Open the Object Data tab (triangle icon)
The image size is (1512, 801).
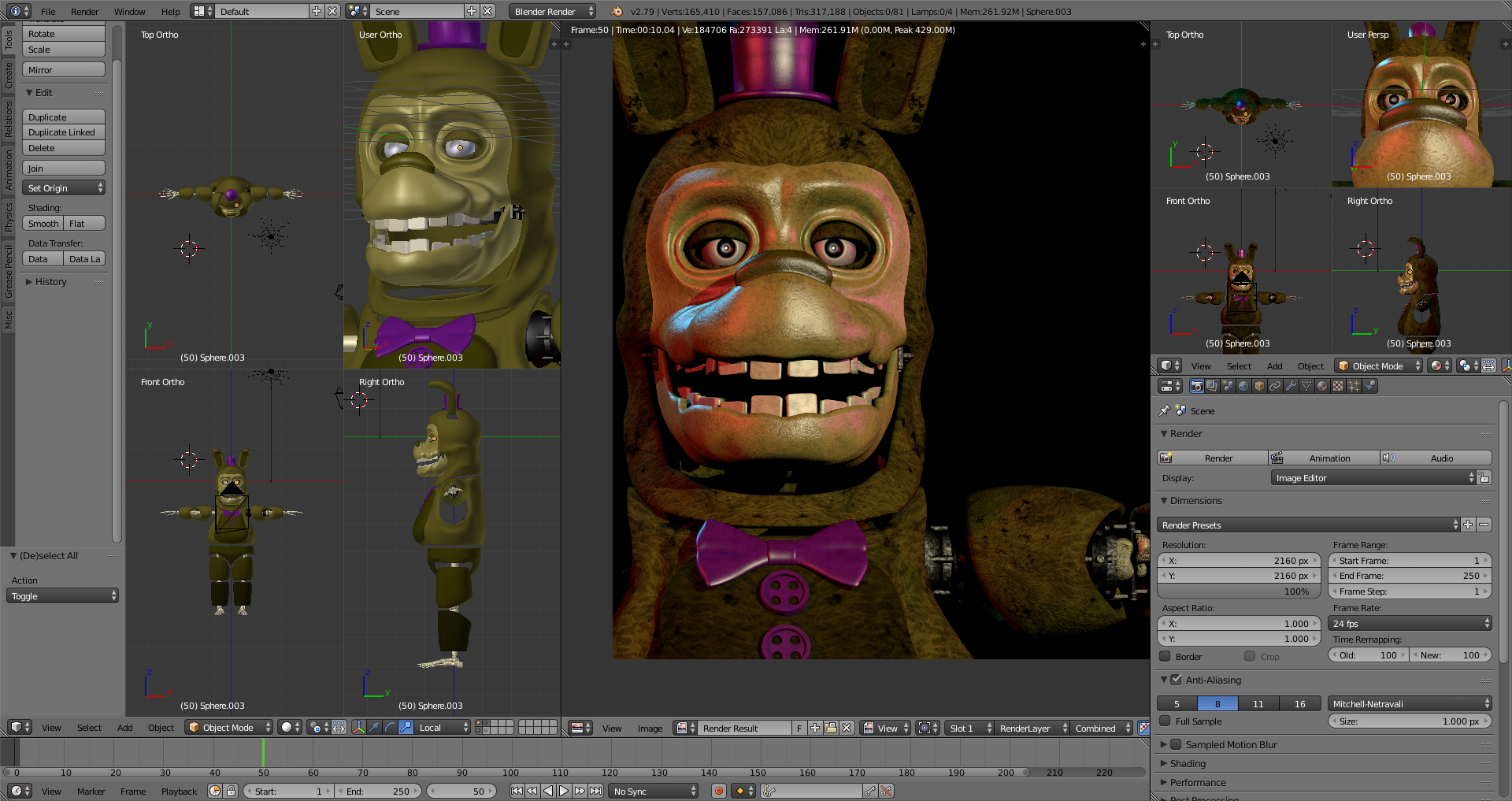(x=1306, y=386)
